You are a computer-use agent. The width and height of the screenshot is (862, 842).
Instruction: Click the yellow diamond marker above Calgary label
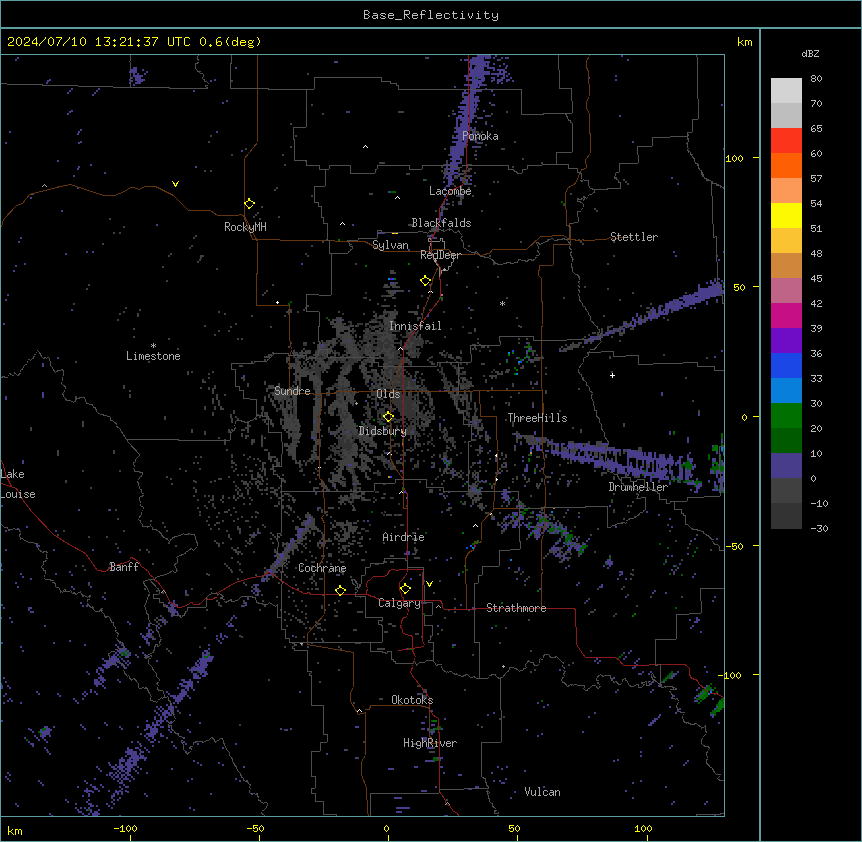pyautogui.click(x=405, y=589)
